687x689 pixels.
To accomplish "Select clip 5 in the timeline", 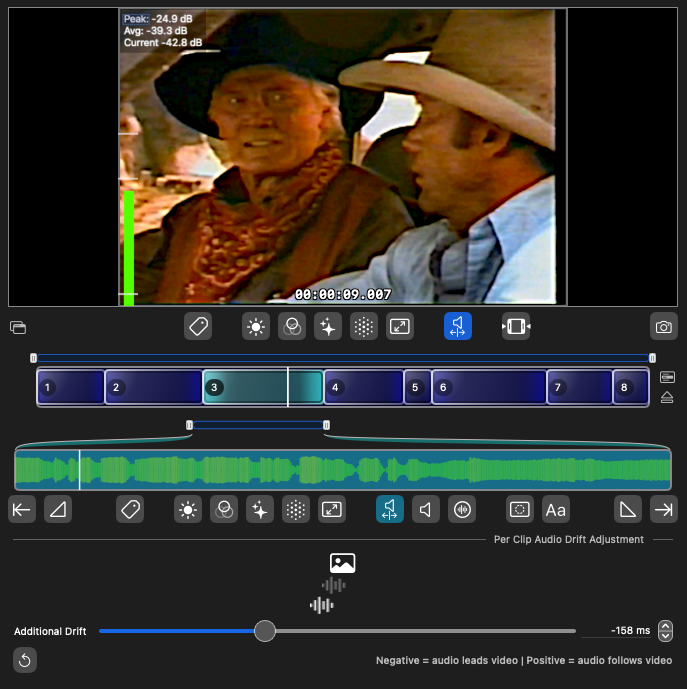I will pyautogui.click(x=418, y=387).
